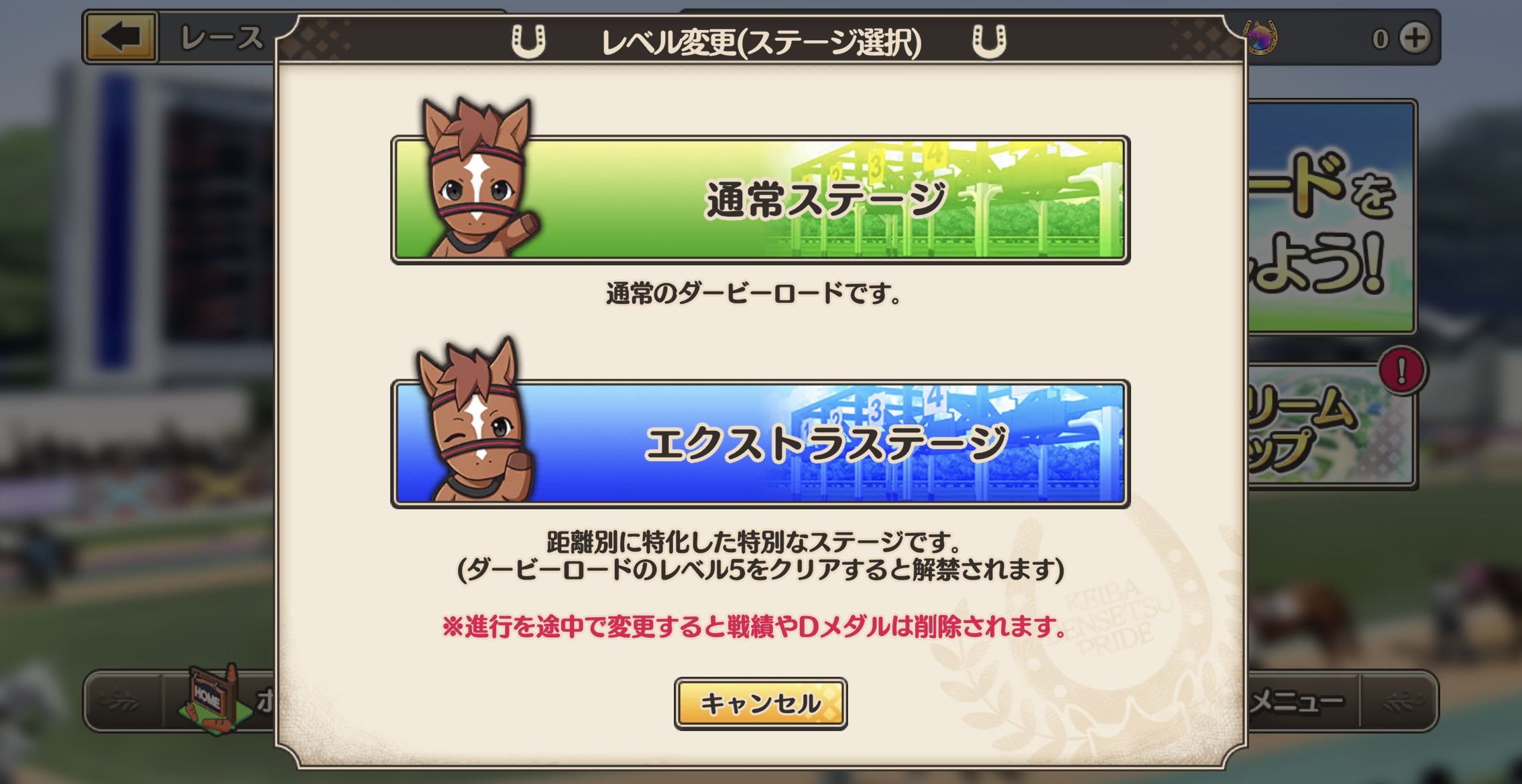Open the メニュー button in the bottom bar
Image resolution: width=1522 pixels, height=784 pixels.
coord(1297,702)
